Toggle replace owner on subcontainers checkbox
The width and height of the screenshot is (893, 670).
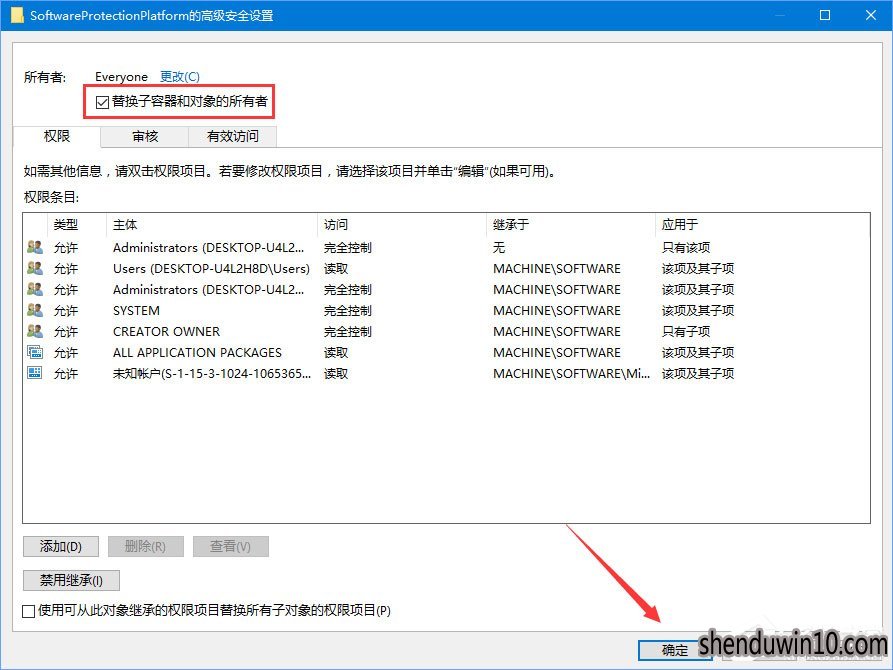(103, 102)
